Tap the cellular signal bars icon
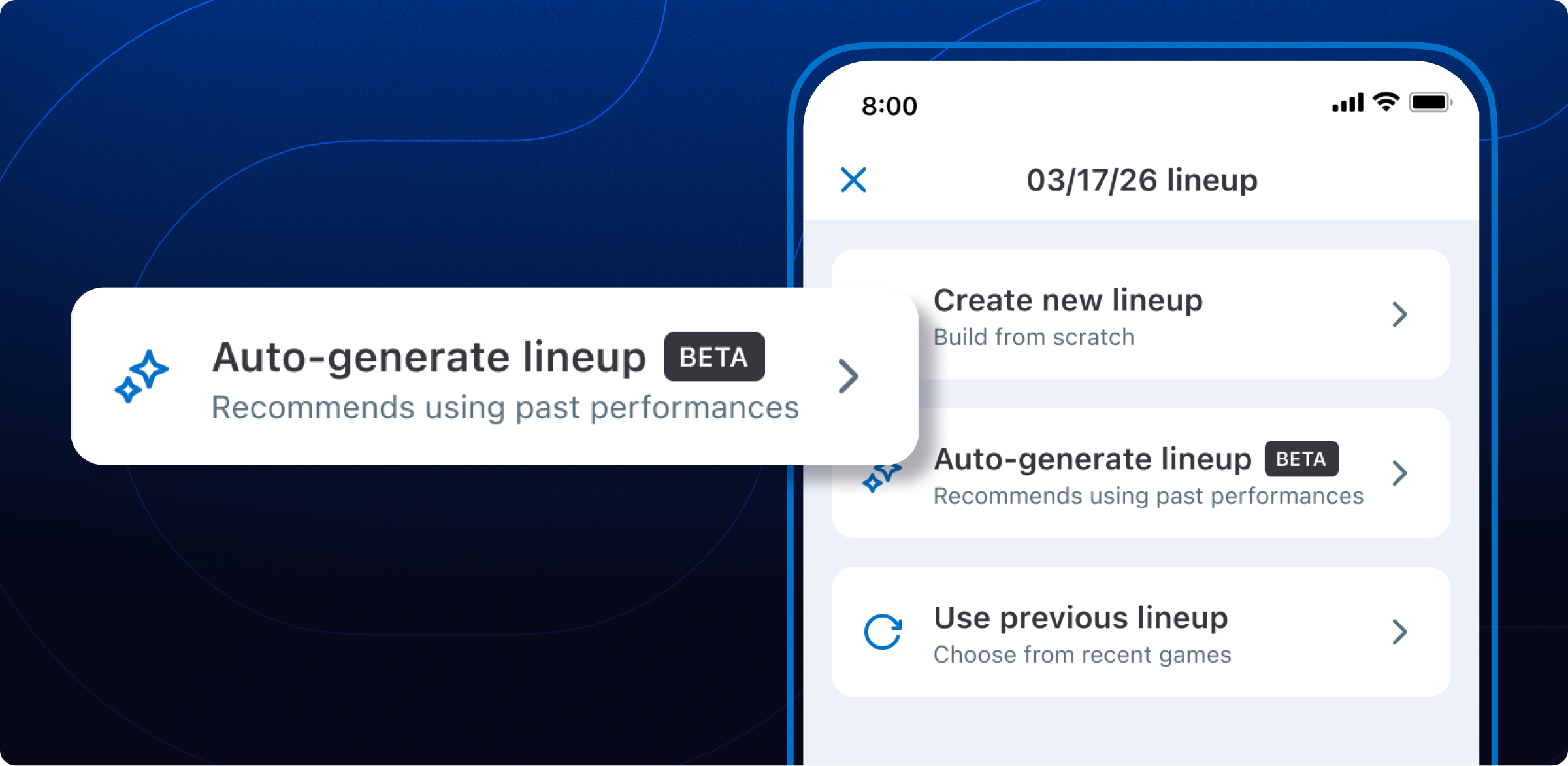1568x766 pixels. pyautogui.click(x=1348, y=103)
